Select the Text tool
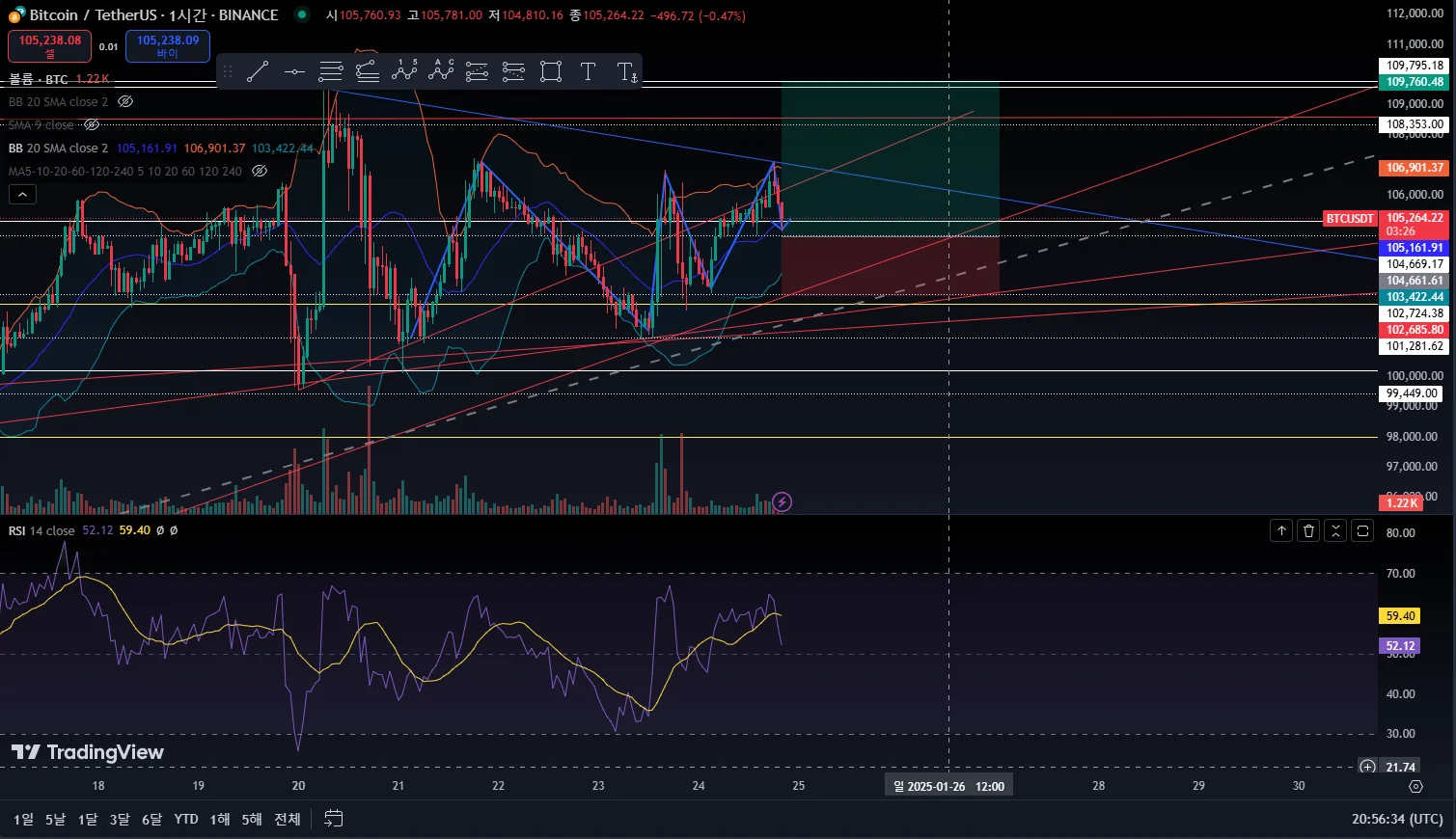Viewport: 1456px width, 839px height. (x=588, y=71)
